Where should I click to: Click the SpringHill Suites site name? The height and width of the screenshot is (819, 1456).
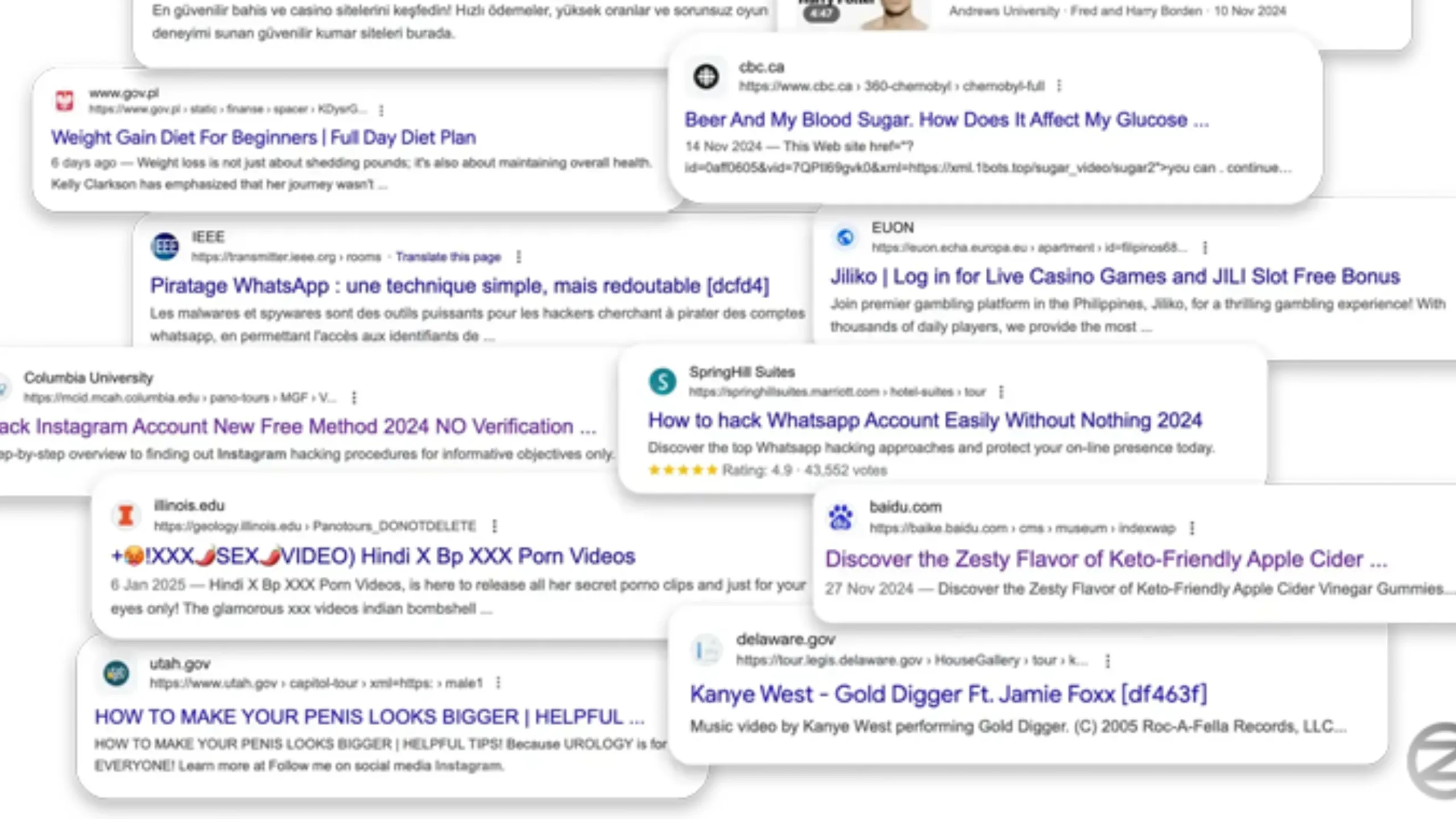point(742,372)
